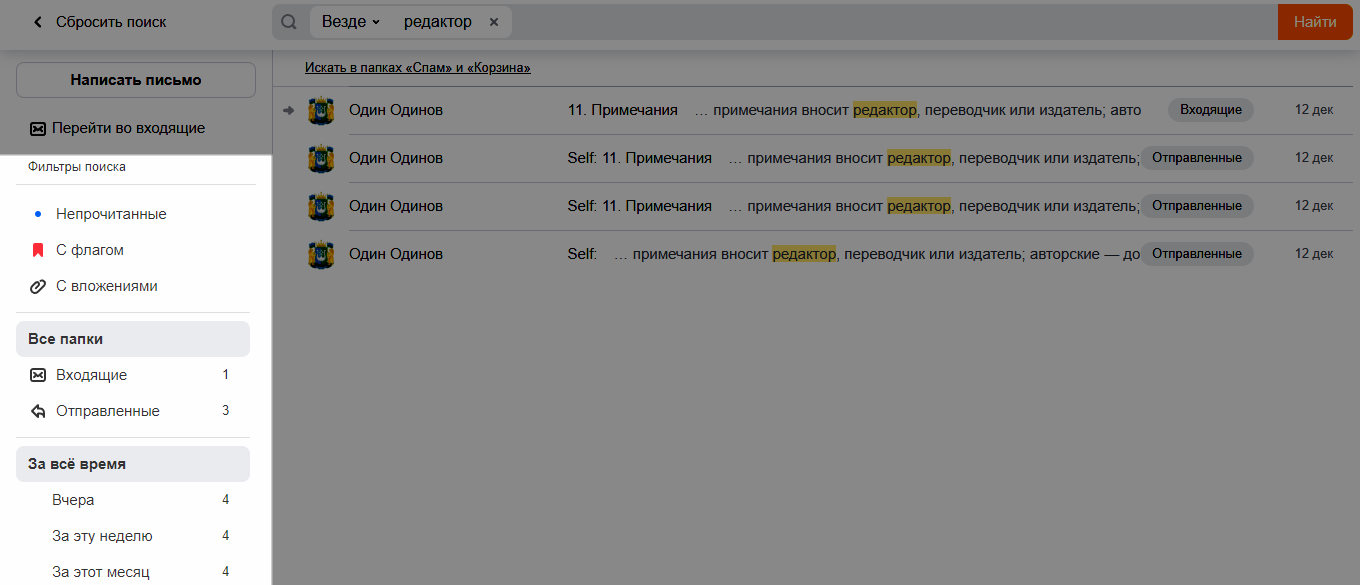Click avatar of the first Один Одинов email
The image size is (1360, 585).
click(x=320, y=110)
